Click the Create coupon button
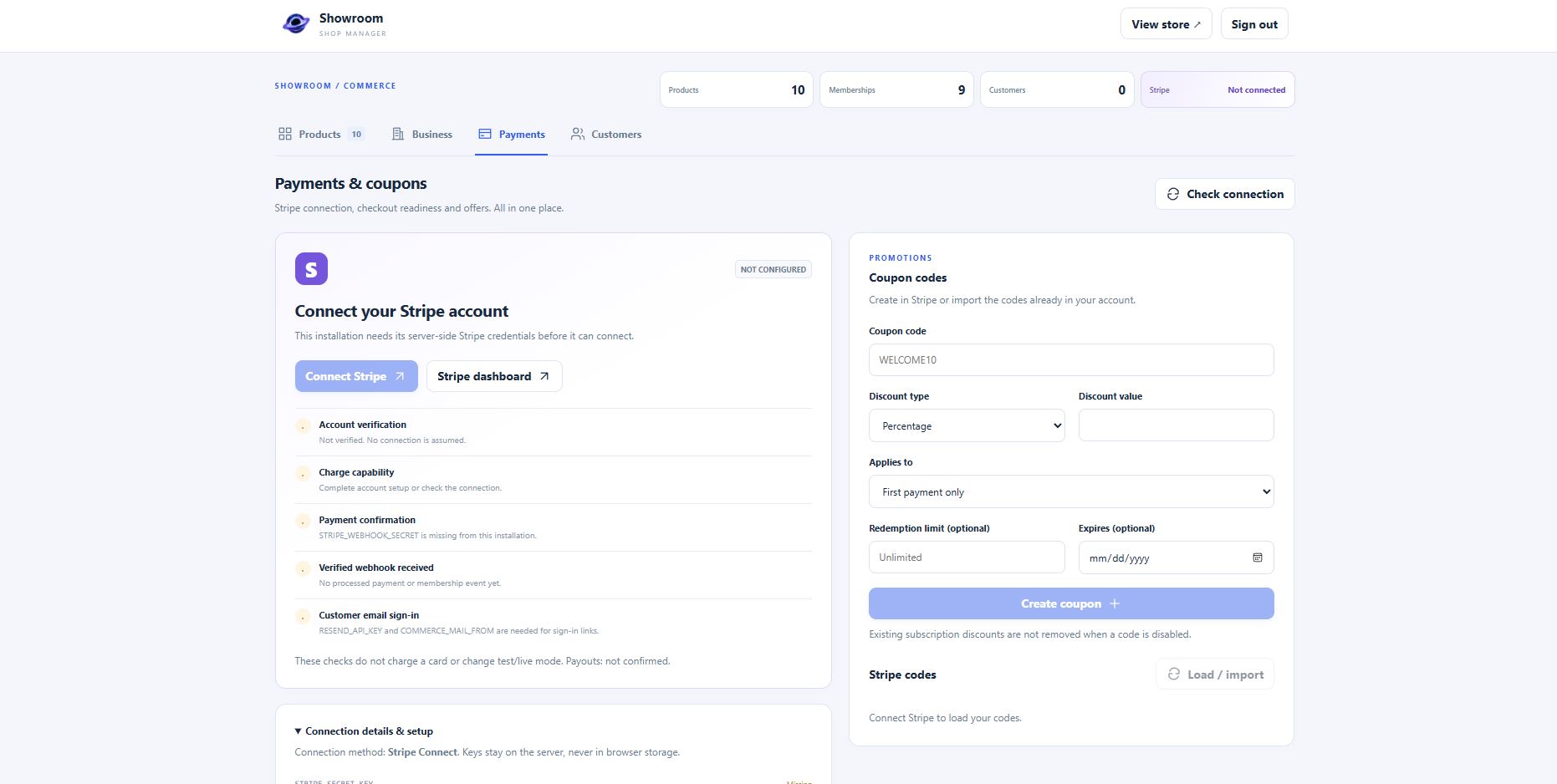 [x=1071, y=603]
